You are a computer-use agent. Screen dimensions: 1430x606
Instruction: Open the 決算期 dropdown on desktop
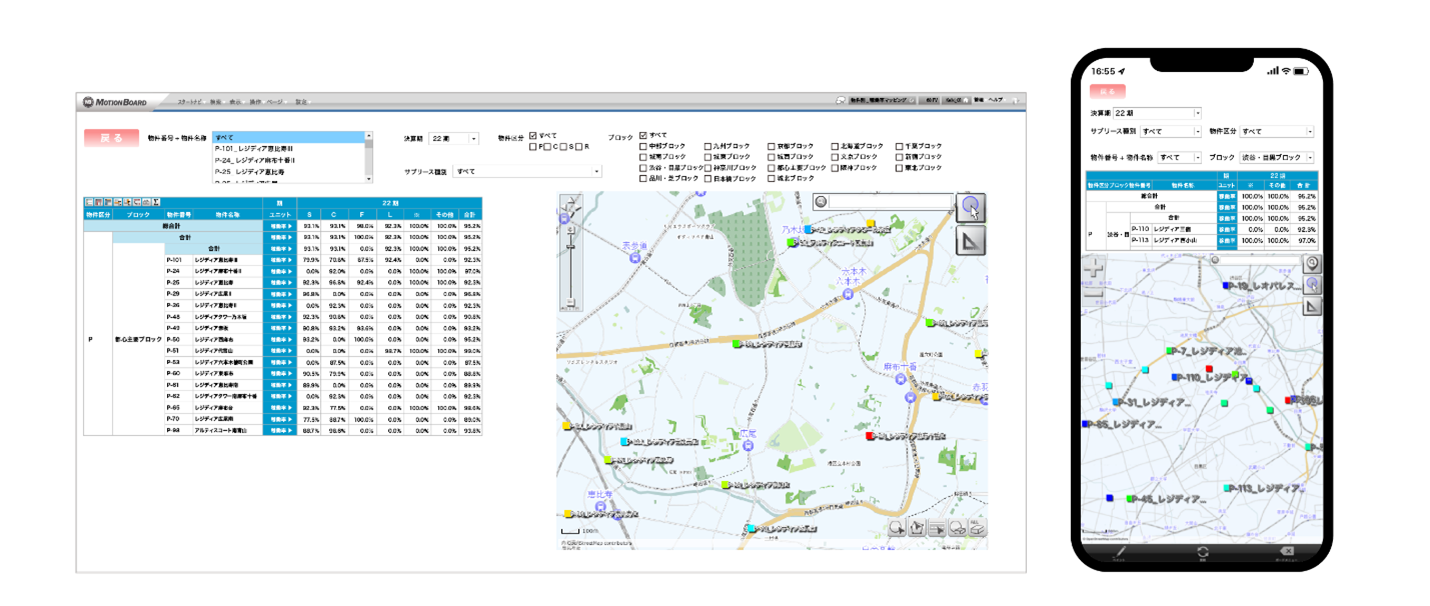[455, 138]
